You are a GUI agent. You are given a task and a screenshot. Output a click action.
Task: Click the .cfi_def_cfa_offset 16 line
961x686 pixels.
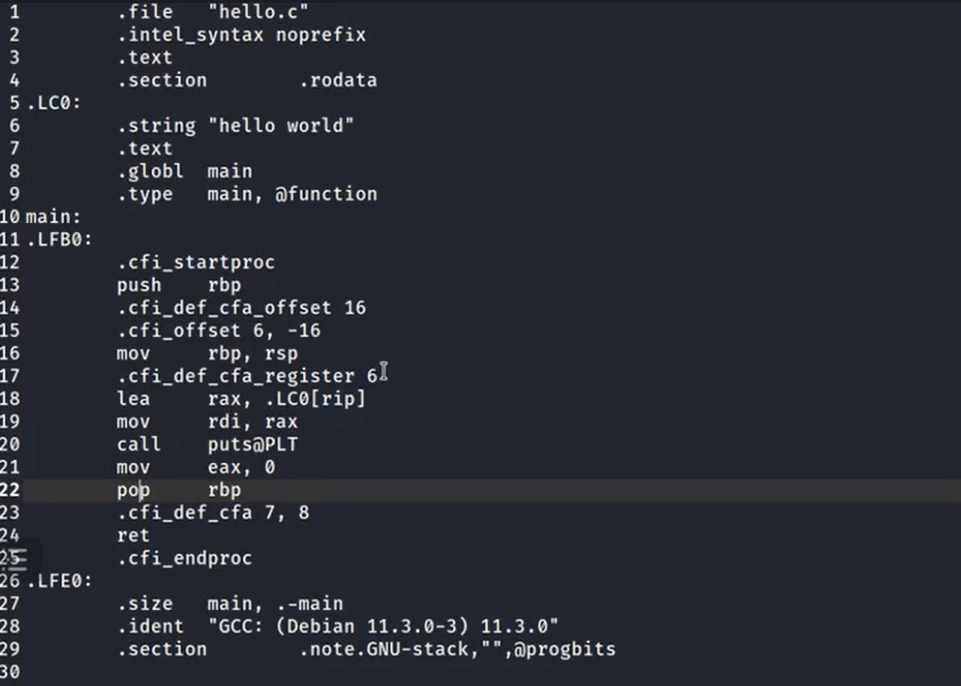241,308
